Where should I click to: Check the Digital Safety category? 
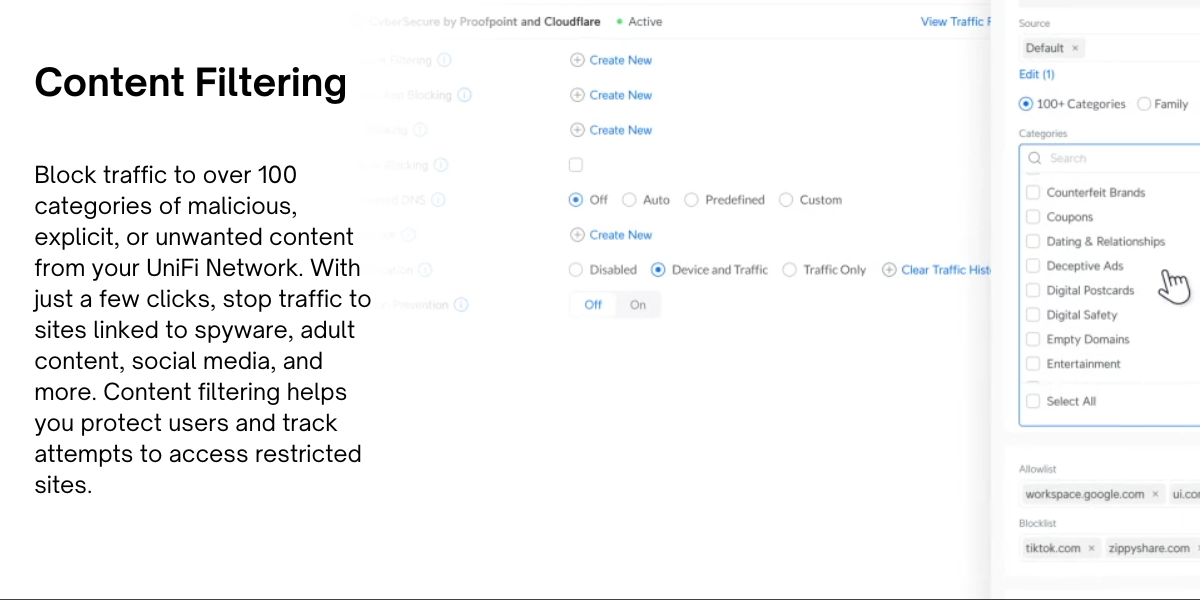click(x=1033, y=315)
